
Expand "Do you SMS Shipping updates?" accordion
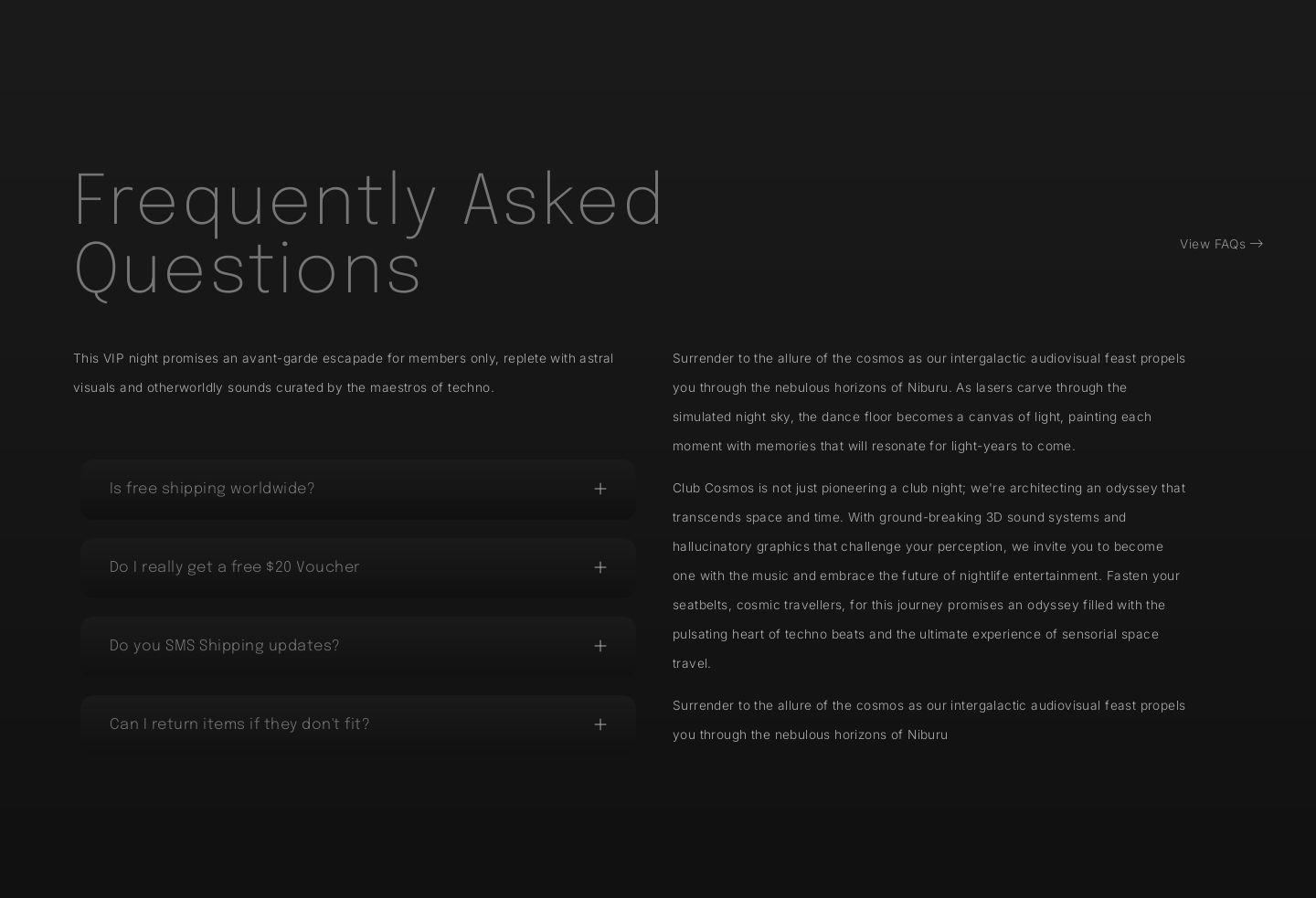pyautogui.click(x=225, y=647)
